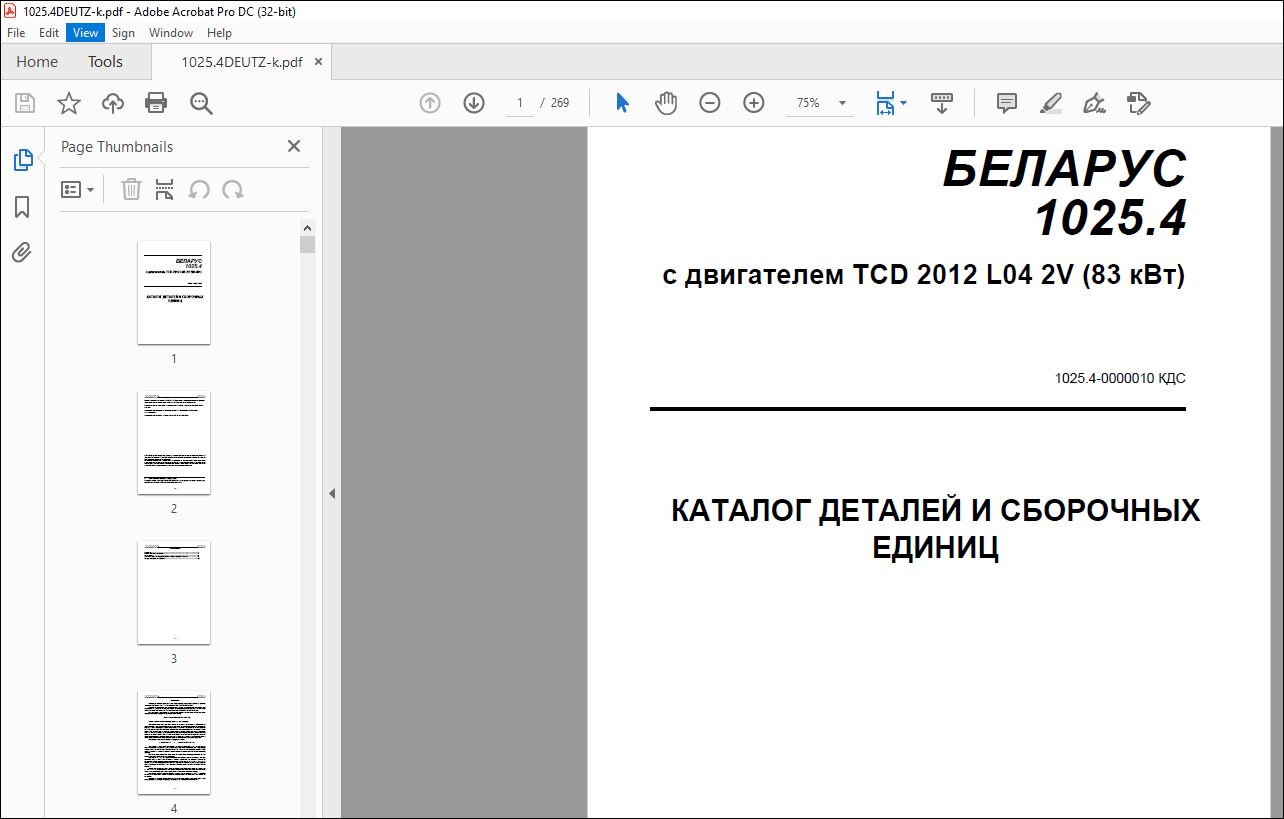This screenshot has height=819, width=1284.
Task: Activate the selection arrow tool
Action: pos(622,103)
